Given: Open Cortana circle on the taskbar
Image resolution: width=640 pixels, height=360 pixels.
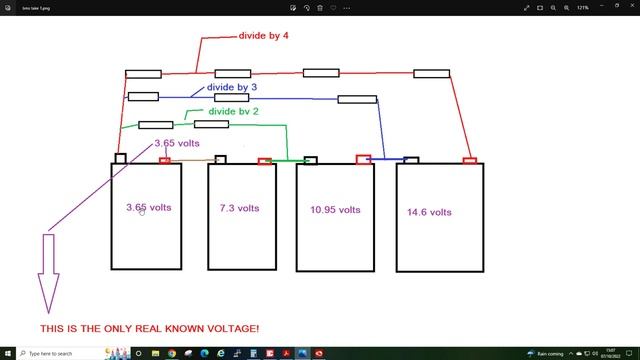Looking at the screenshot, I should pyautogui.click(x=139, y=353).
